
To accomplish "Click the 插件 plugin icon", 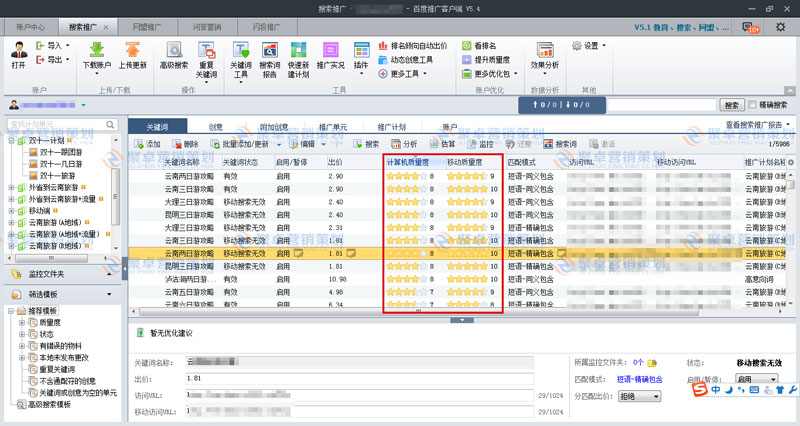I will pyautogui.click(x=361, y=50).
